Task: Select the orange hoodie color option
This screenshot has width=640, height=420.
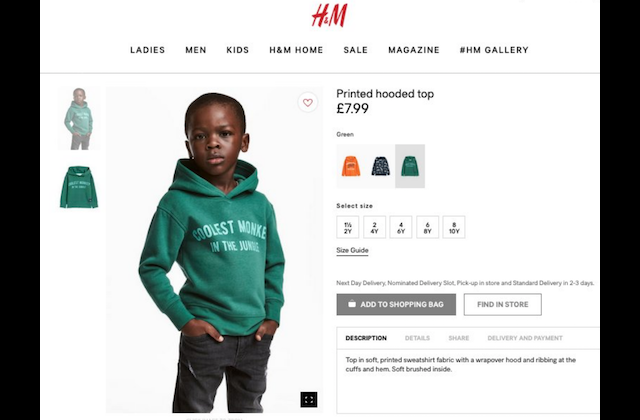Action: (x=351, y=166)
